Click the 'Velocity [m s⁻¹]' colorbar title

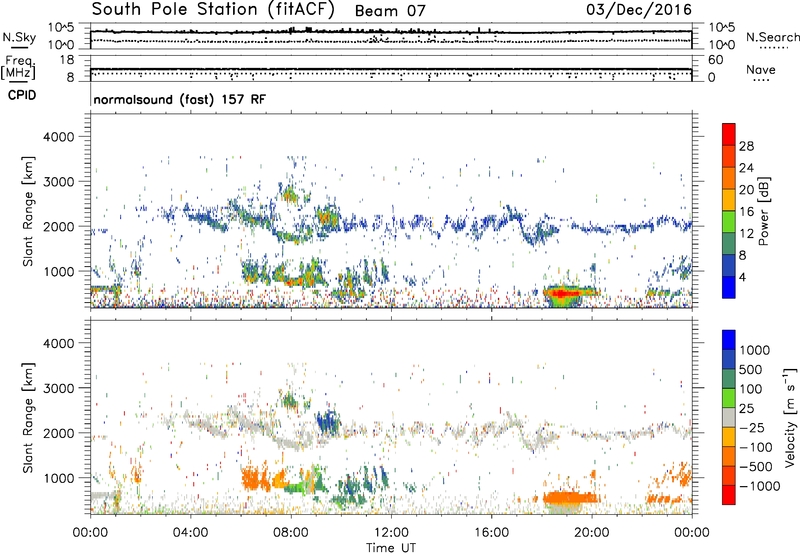[x=790, y=417]
